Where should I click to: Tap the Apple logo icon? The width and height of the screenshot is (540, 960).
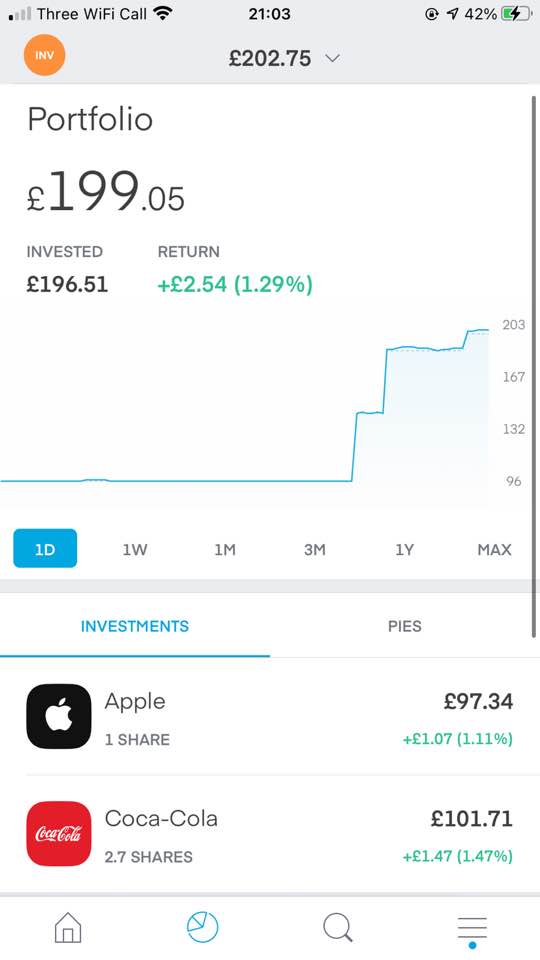click(59, 716)
